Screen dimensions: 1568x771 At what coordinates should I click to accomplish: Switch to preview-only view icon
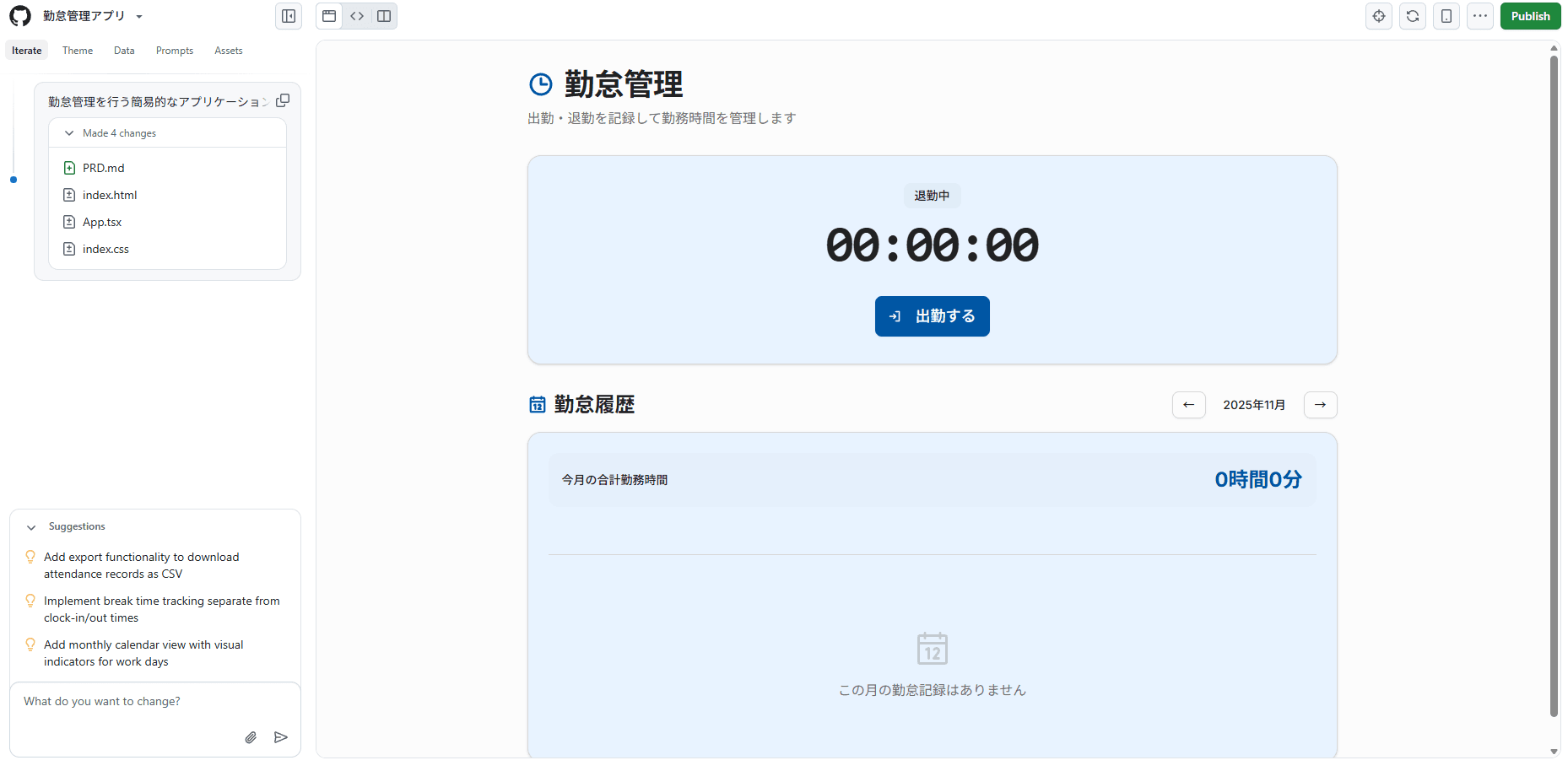329,16
